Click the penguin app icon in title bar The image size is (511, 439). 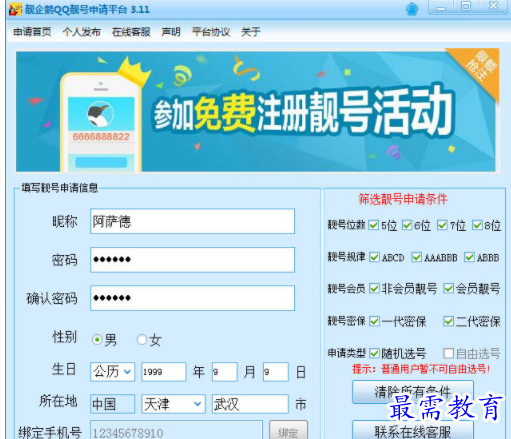pyautogui.click(x=15, y=9)
